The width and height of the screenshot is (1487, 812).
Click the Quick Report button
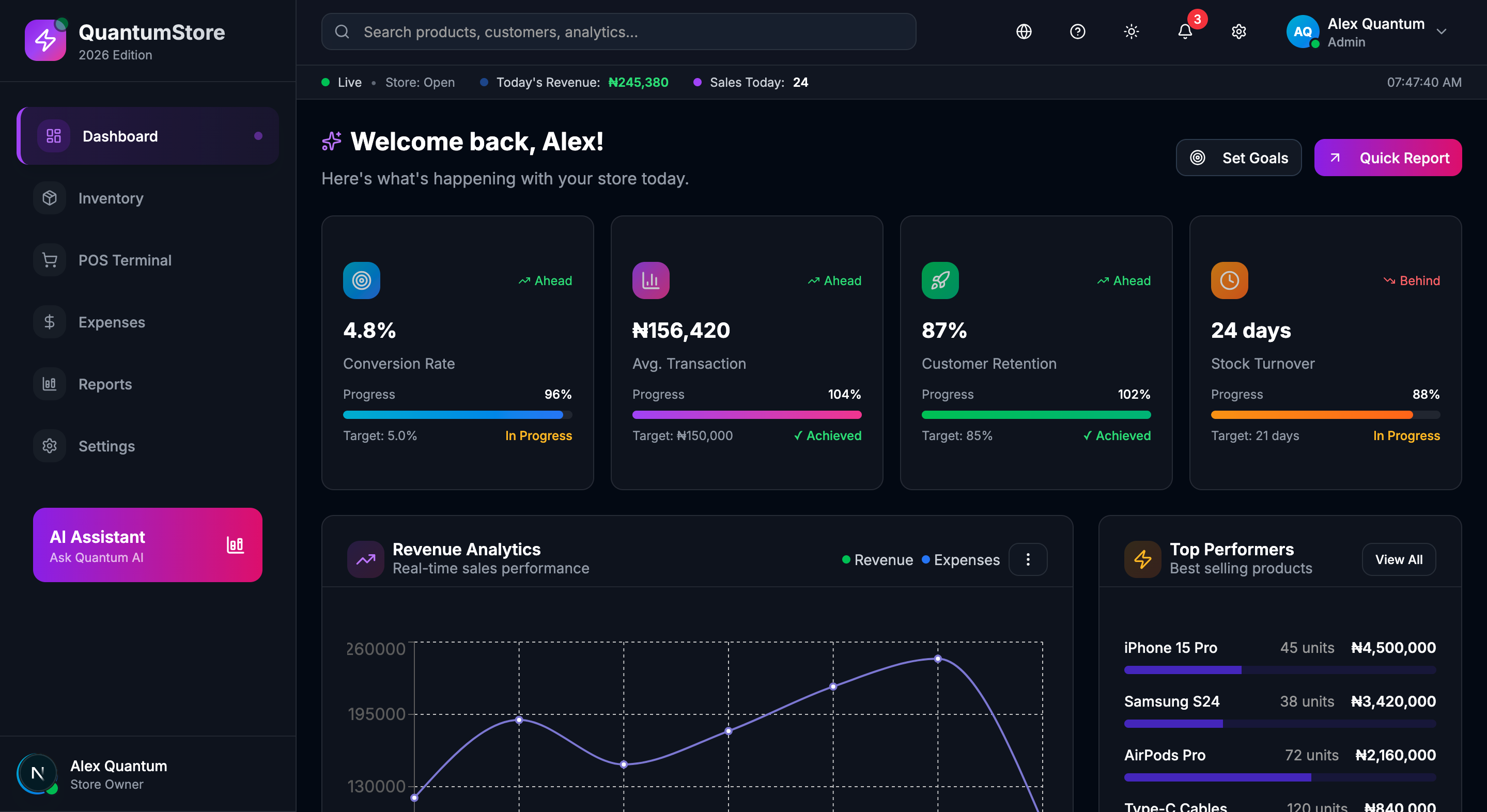coord(1388,158)
